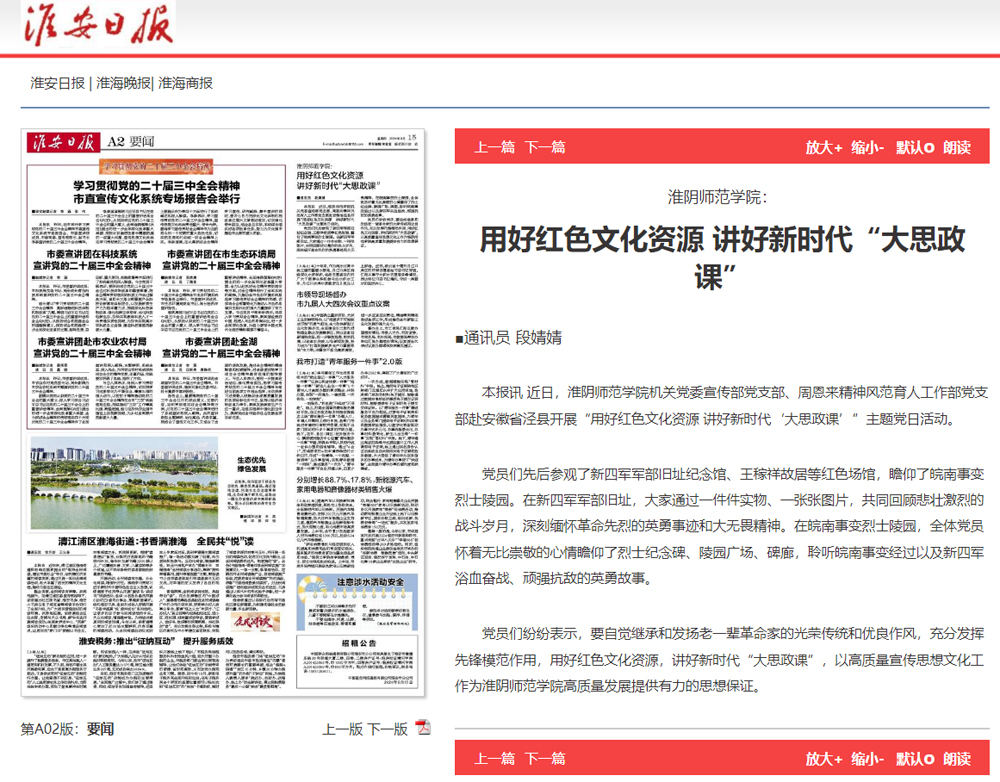
Task: Open article 清江浦区淮海街道:书香满淮海 on page
Action: (156, 541)
